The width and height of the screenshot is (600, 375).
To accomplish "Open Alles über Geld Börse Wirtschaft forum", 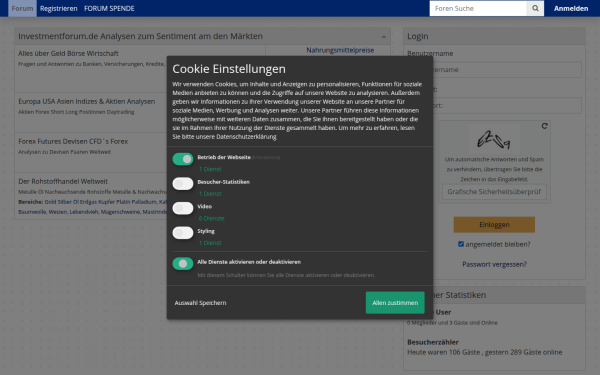I will (x=68, y=54).
